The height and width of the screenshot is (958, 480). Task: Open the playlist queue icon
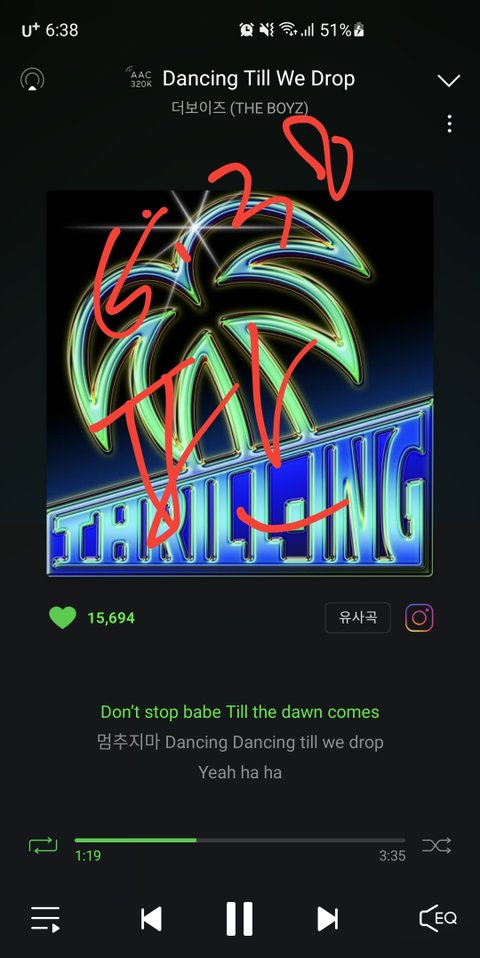pyautogui.click(x=46, y=918)
